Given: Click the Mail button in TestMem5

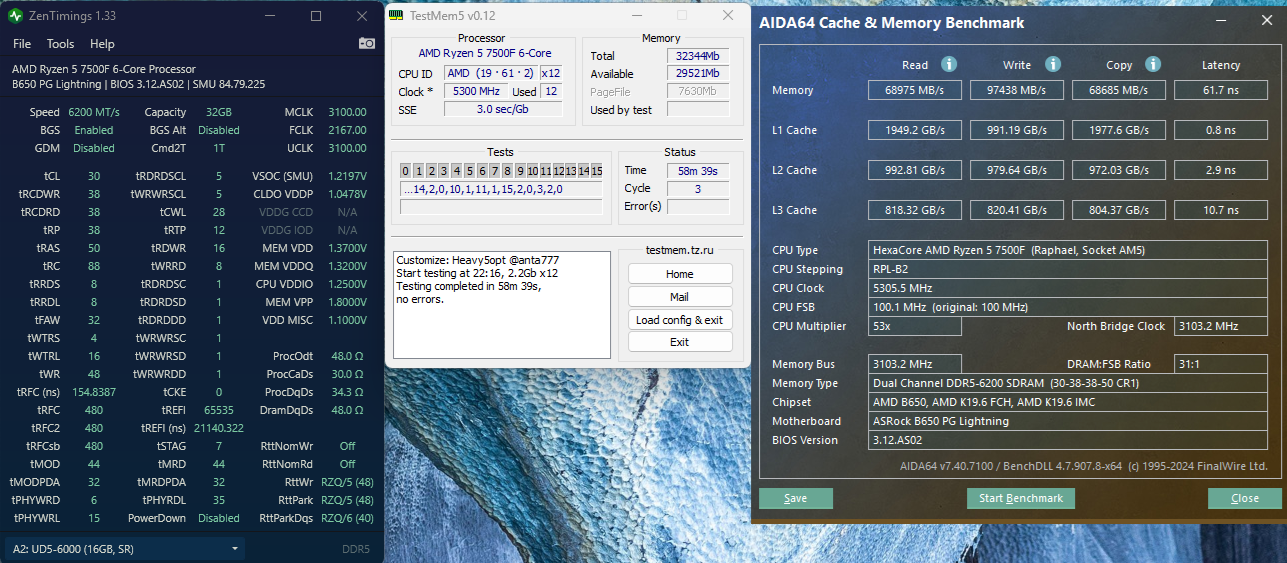Looking at the screenshot, I should click(x=680, y=297).
